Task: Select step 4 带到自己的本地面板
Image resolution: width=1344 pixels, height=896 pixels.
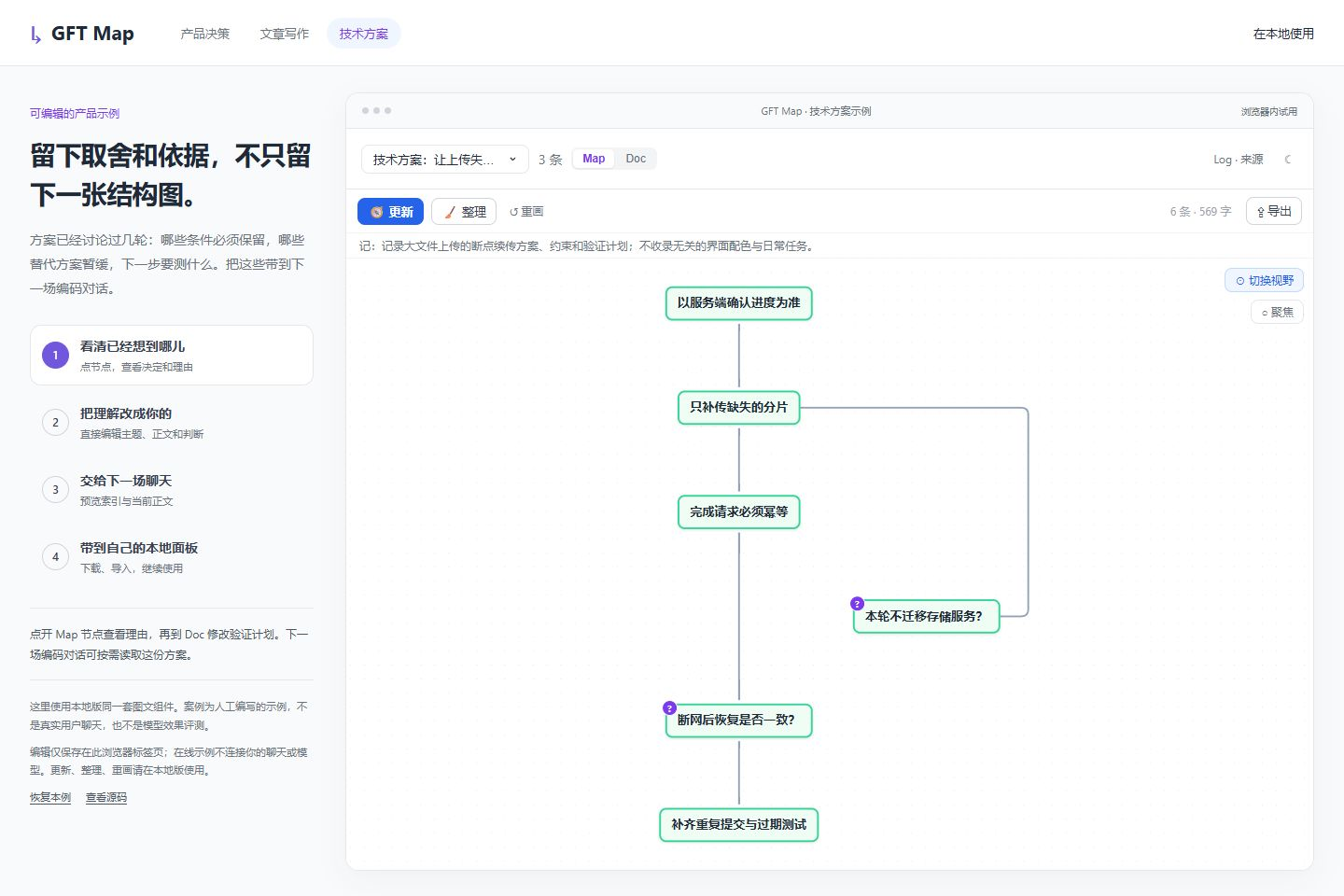Action: 172,557
